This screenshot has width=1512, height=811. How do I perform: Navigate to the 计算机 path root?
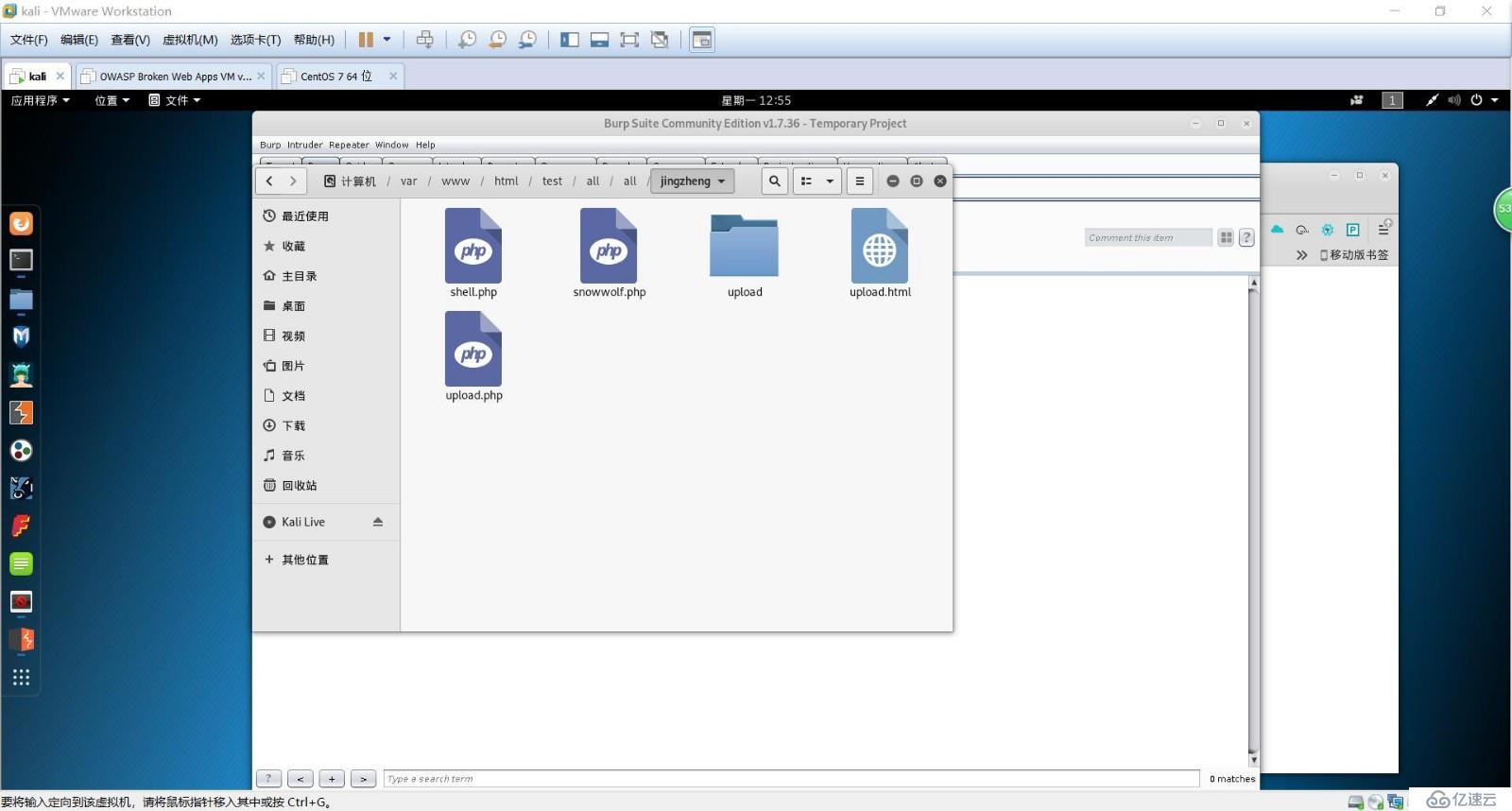pyautogui.click(x=350, y=181)
